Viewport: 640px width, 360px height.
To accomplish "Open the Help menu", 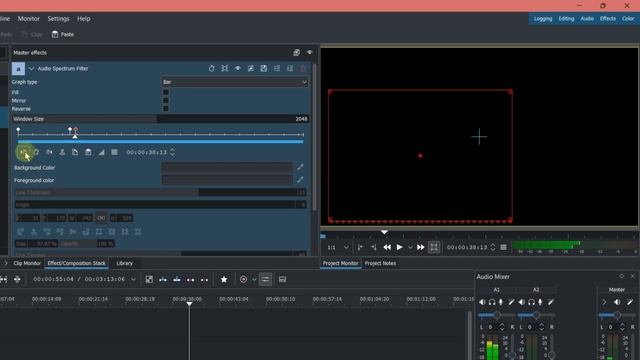I will [84, 19].
